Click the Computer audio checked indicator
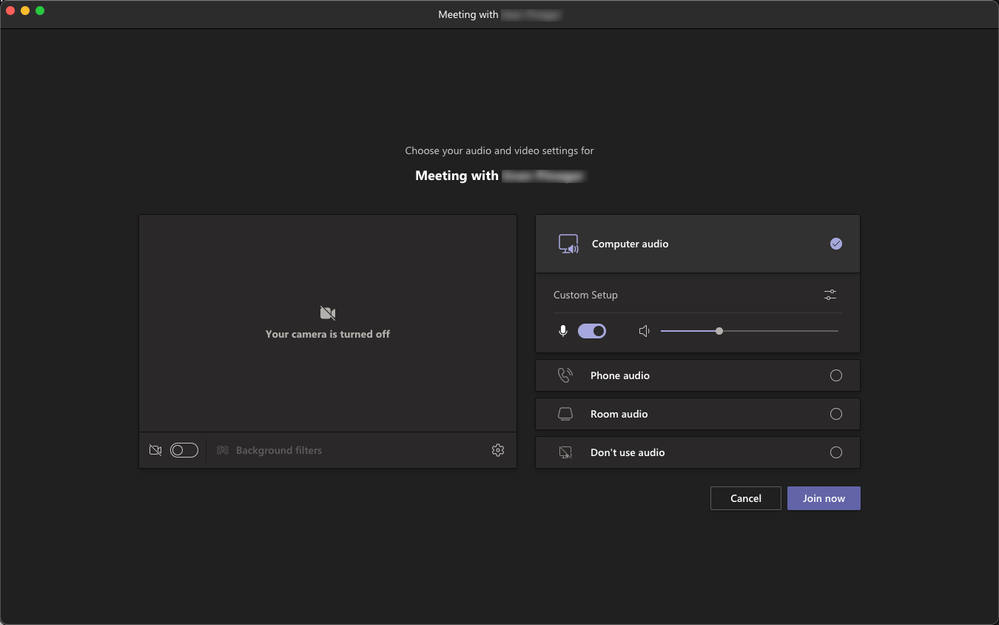Image resolution: width=999 pixels, height=625 pixels. 836,244
